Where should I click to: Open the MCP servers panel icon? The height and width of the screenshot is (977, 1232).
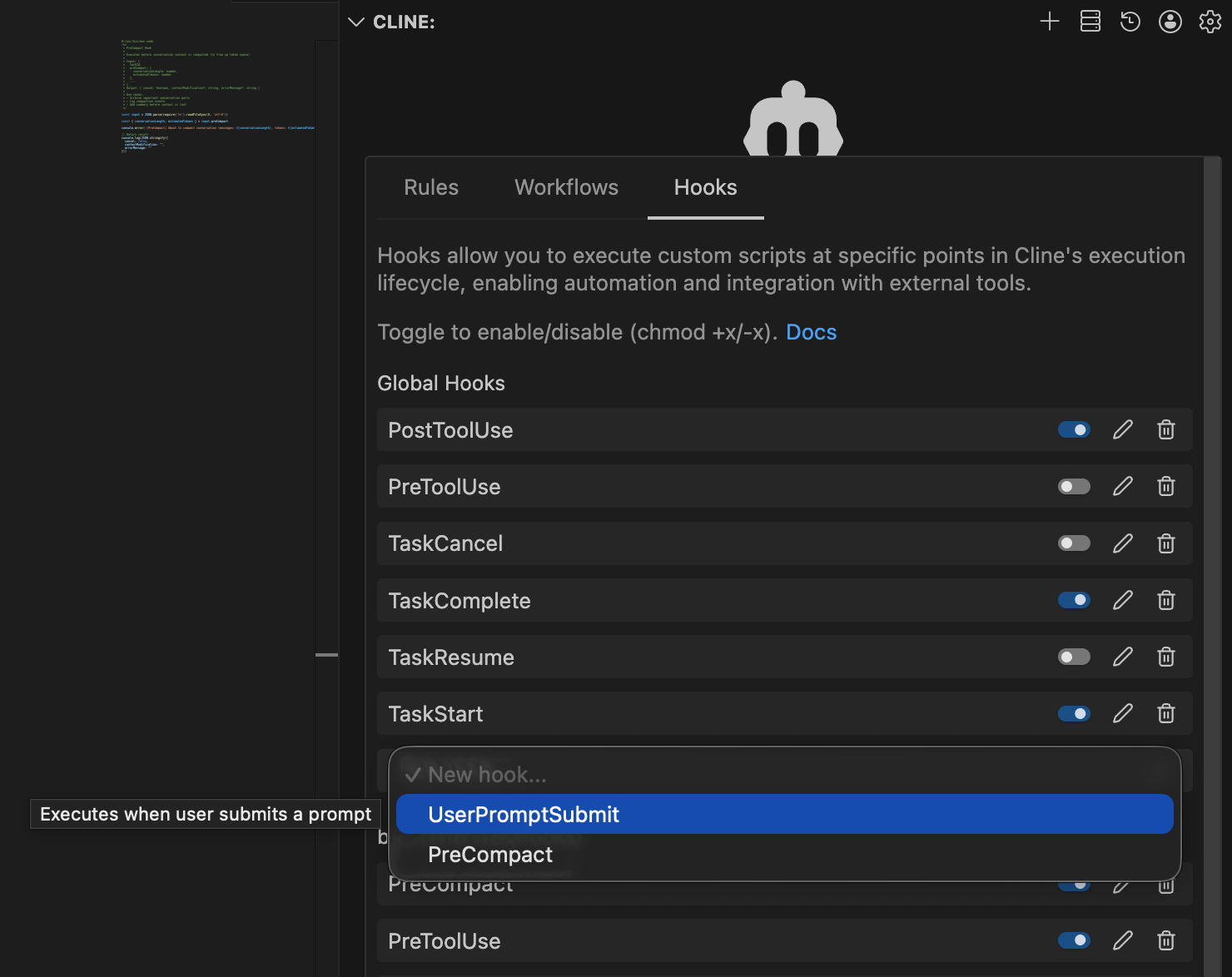pyautogui.click(x=1089, y=22)
